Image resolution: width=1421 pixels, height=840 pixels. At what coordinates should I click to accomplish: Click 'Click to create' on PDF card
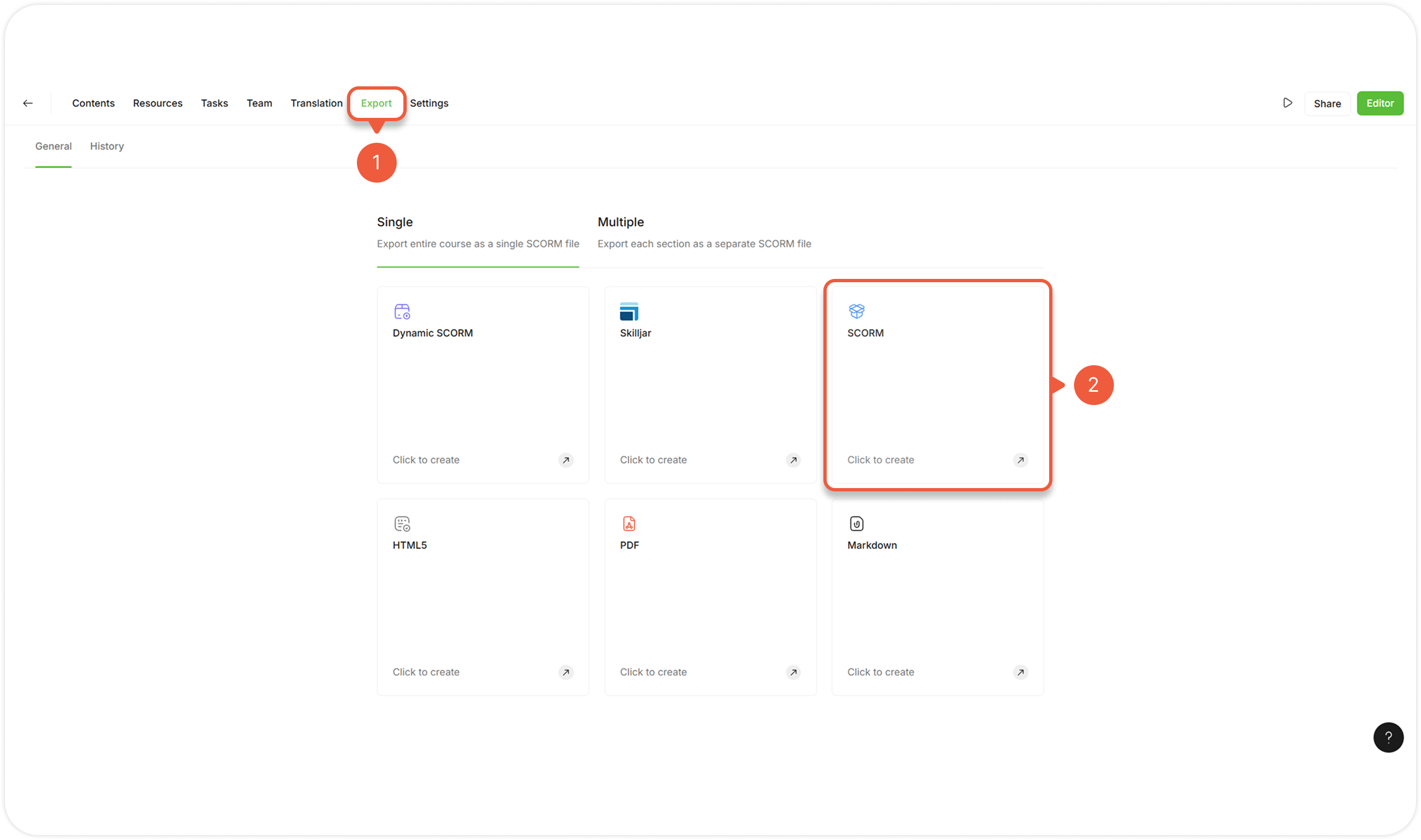click(x=652, y=672)
